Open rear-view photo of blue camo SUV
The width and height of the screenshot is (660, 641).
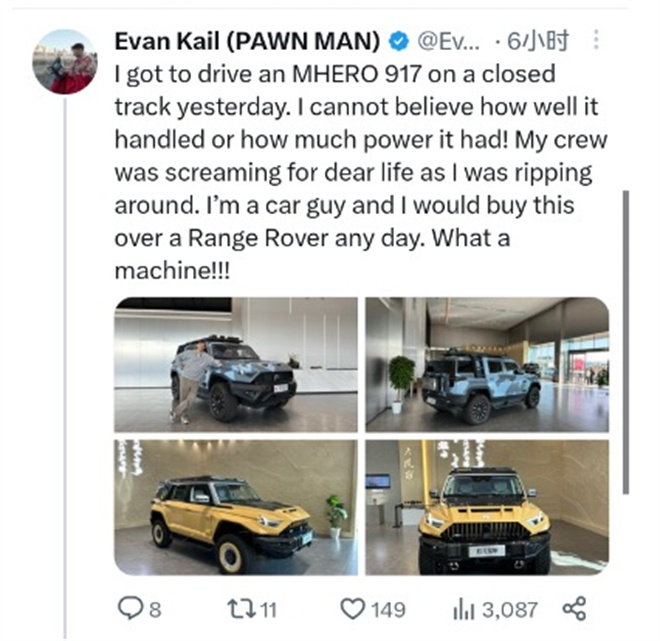[487, 364]
